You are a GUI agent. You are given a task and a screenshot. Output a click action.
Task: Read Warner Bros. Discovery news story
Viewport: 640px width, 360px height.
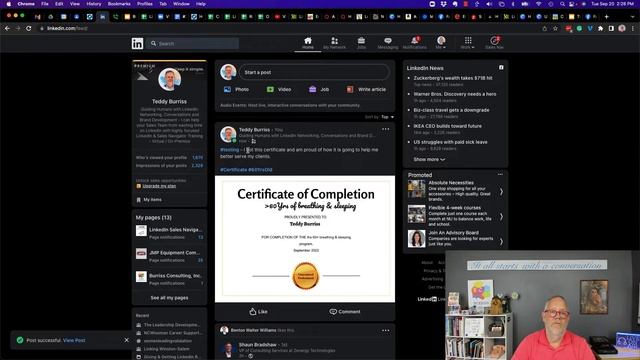455,94
